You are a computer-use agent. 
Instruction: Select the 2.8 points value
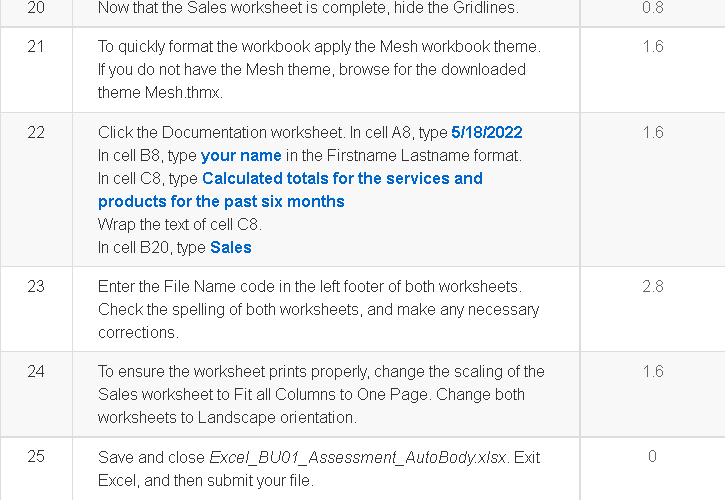[x=653, y=287]
